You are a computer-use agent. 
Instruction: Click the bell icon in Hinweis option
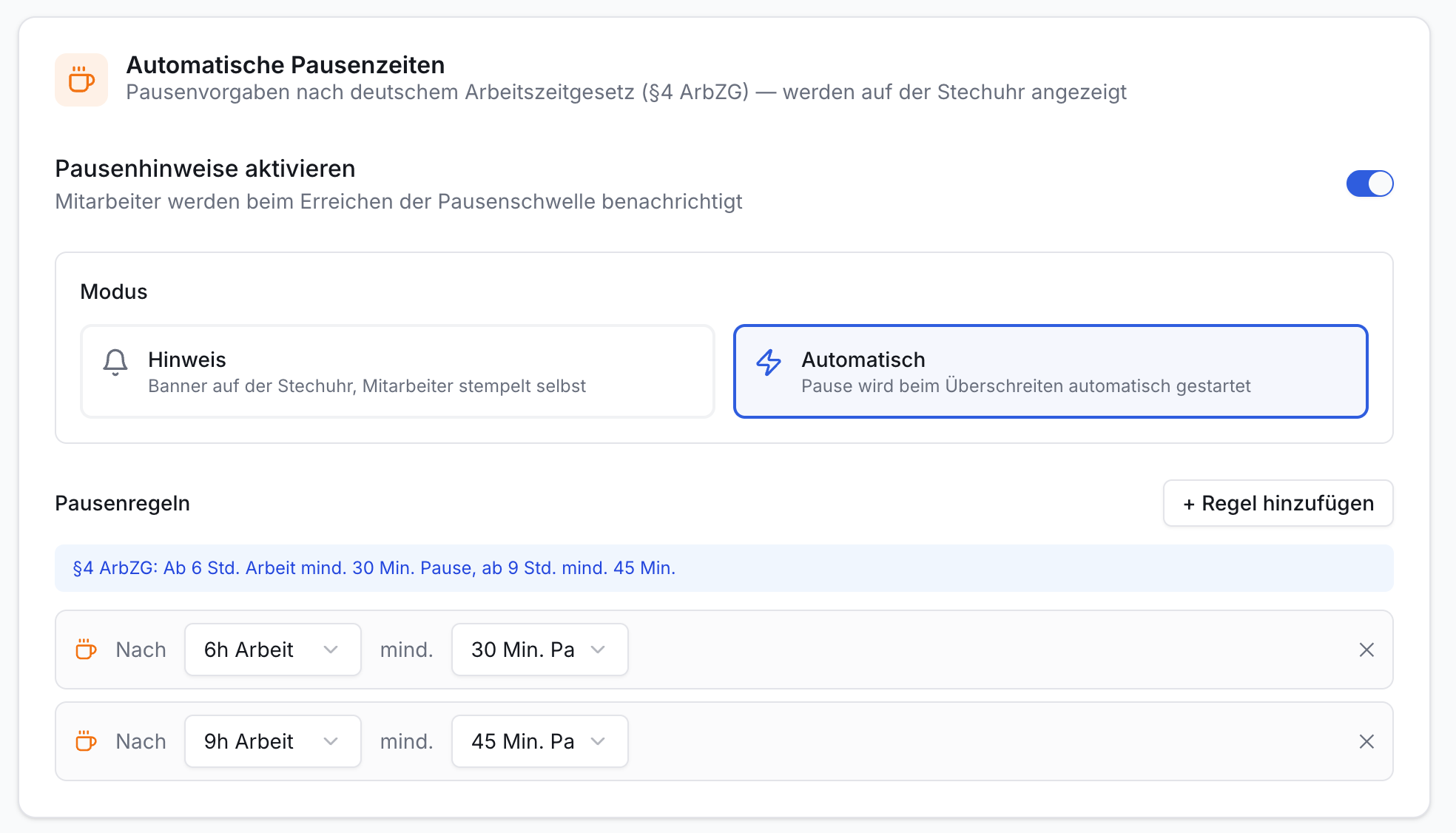tap(115, 362)
